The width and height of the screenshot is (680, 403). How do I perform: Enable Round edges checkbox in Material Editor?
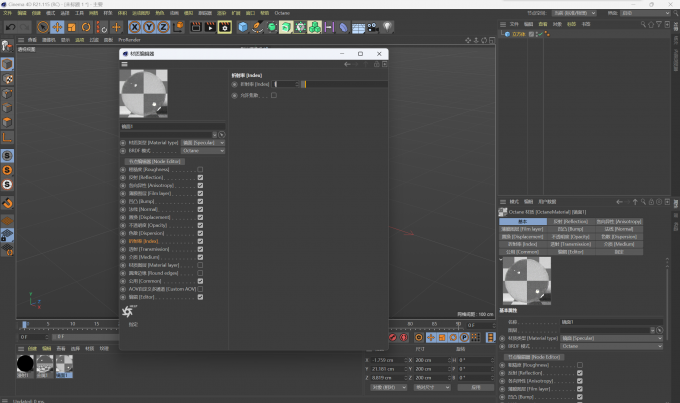pos(200,273)
